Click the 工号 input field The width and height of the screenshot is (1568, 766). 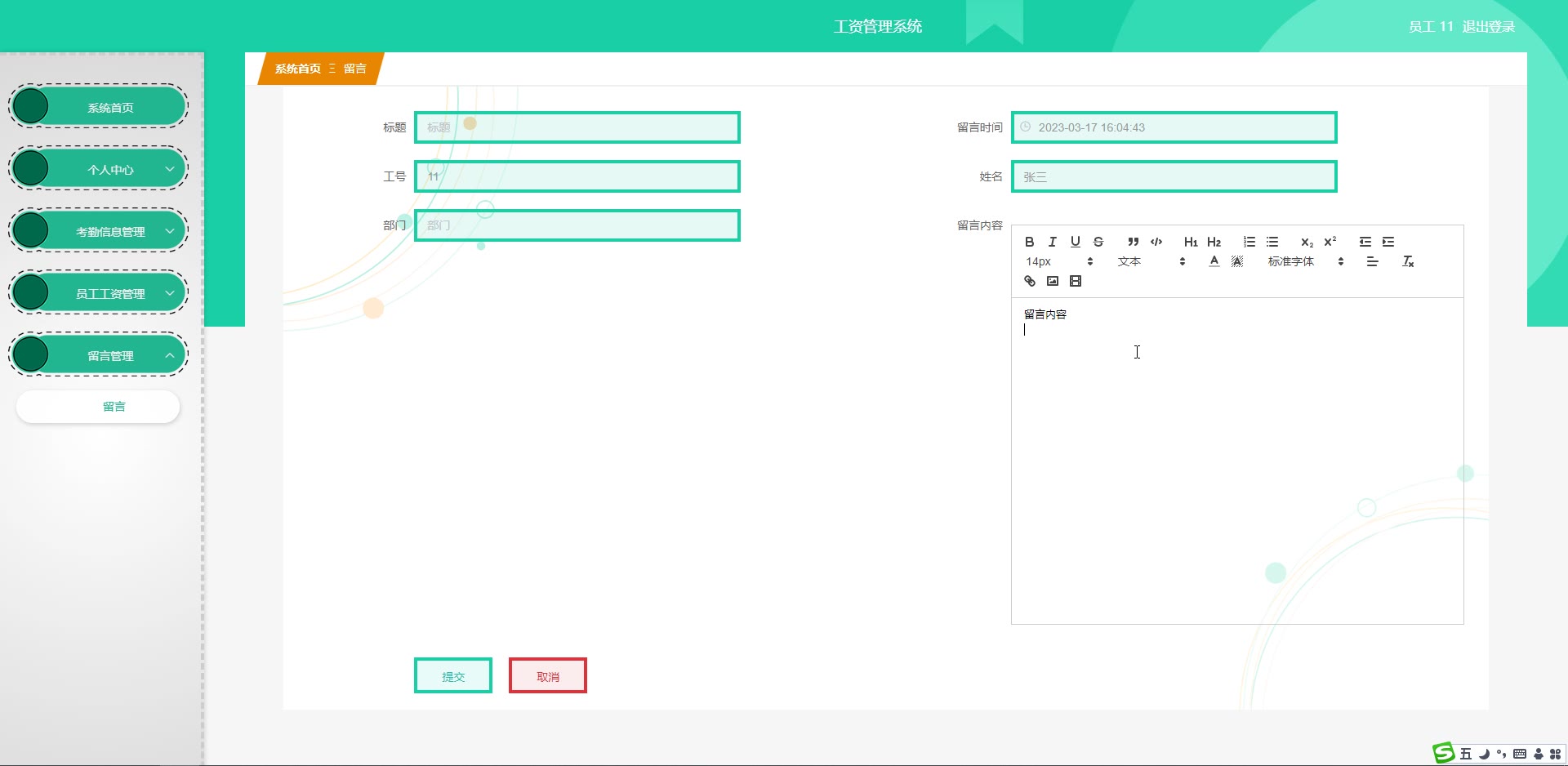pos(577,176)
